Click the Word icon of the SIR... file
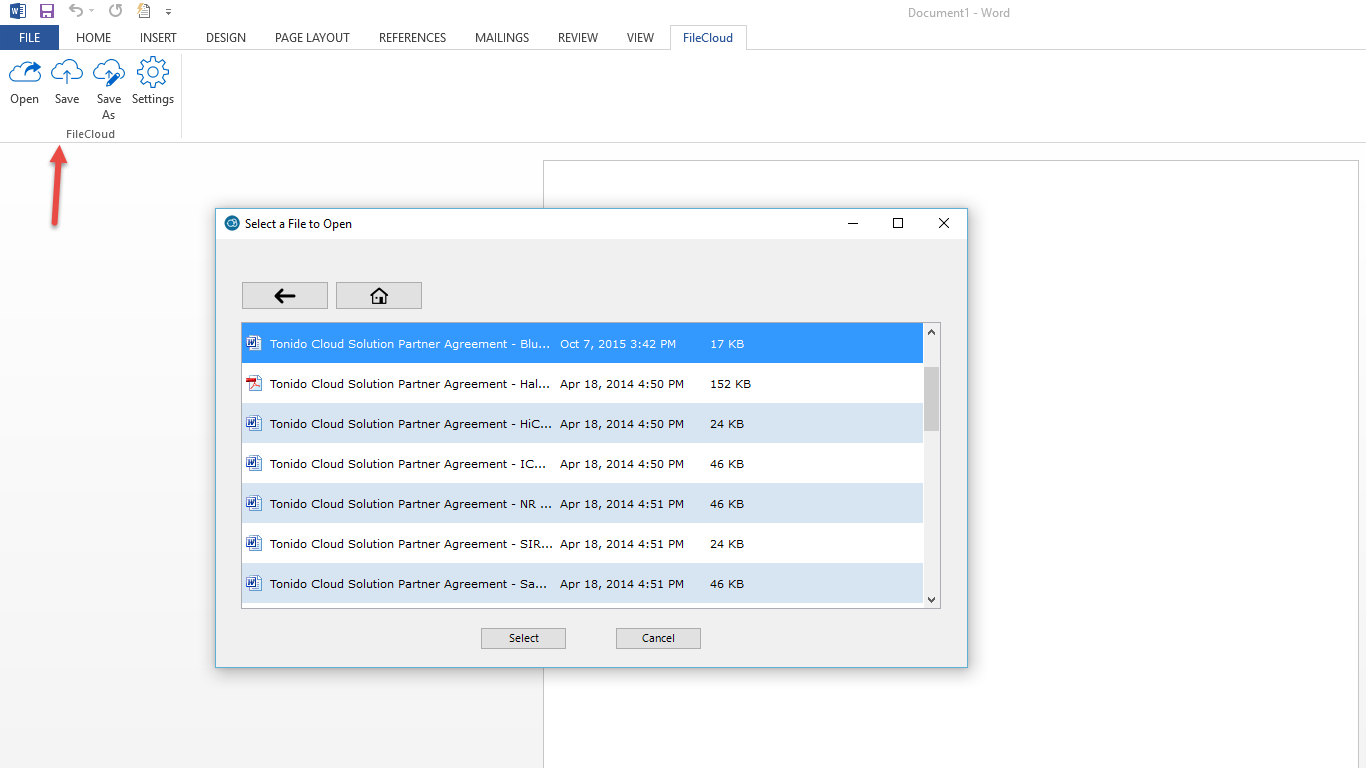This screenshot has height=768, width=1366. [x=254, y=543]
